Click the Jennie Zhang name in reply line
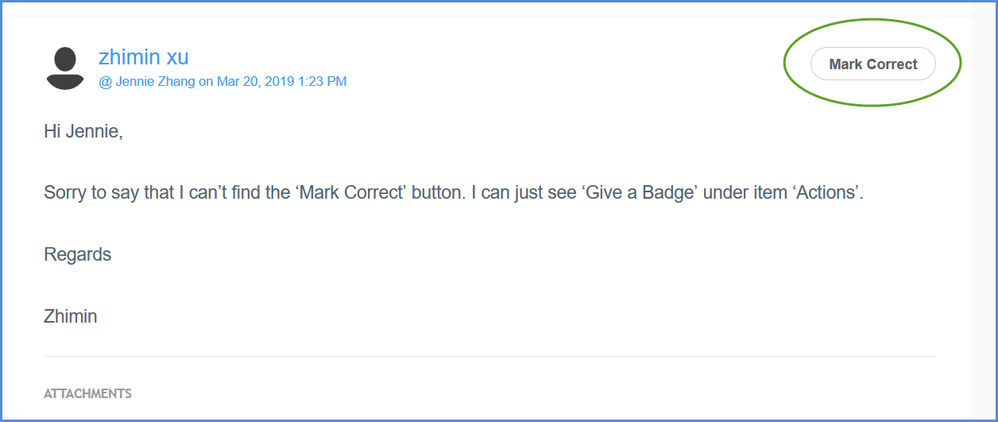 (154, 82)
